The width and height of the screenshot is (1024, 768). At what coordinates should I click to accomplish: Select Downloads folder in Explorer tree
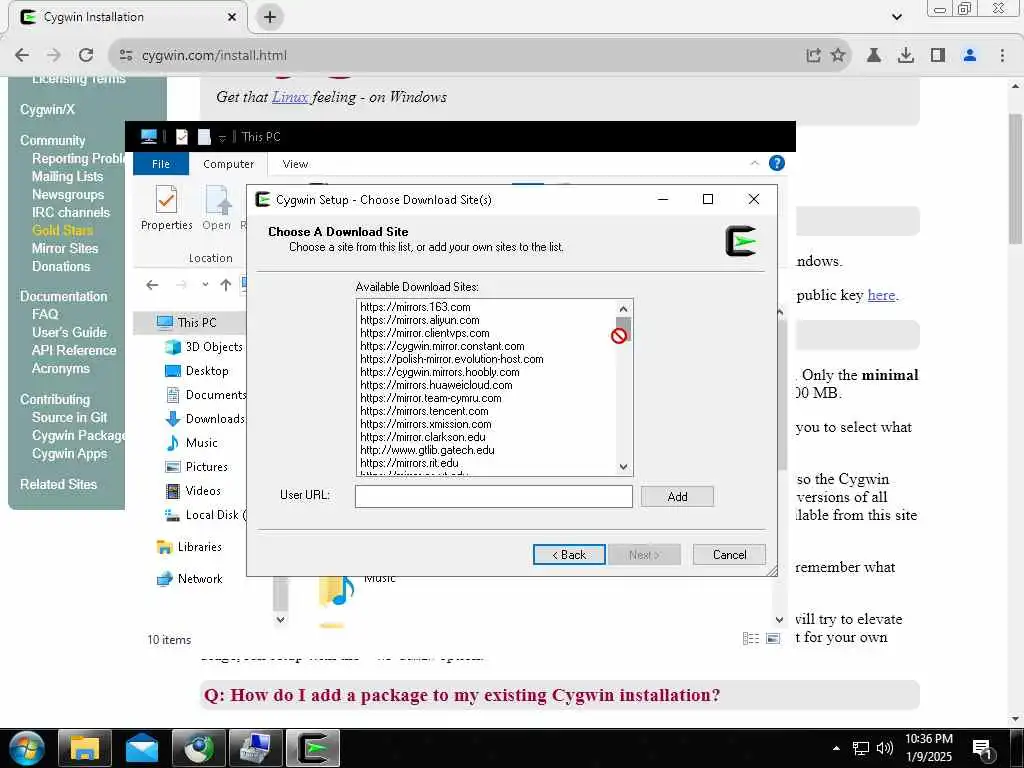(206, 419)
